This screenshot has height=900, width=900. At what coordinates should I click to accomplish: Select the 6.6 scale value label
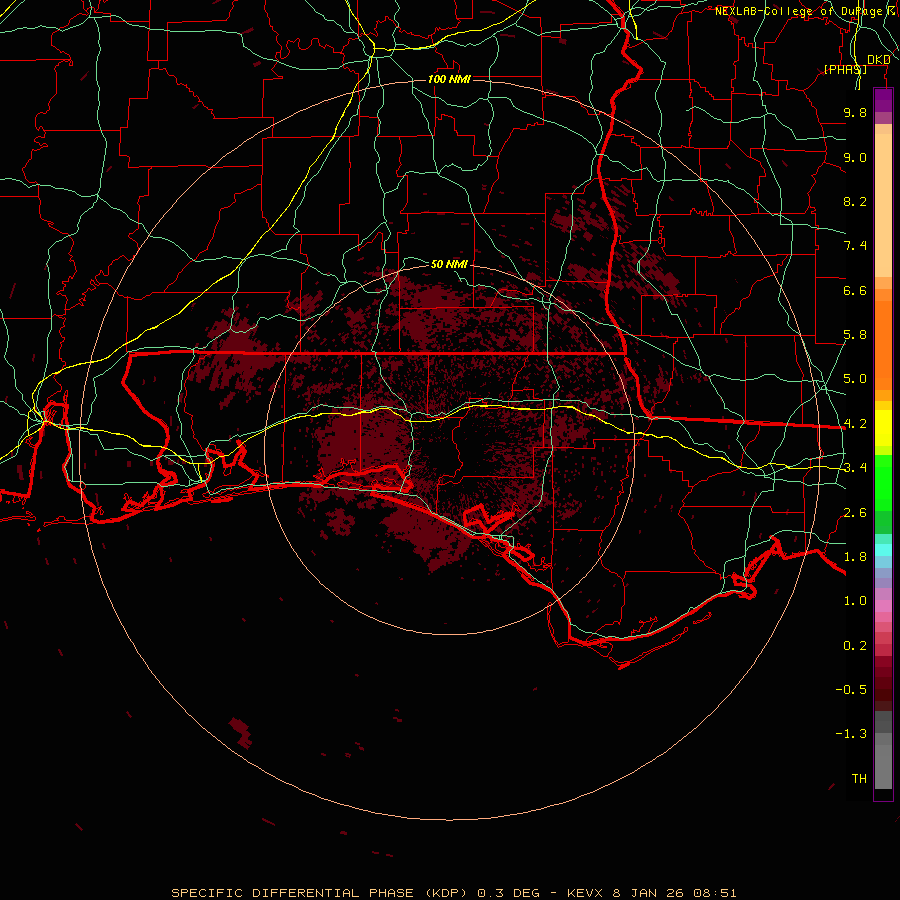(855, 290)
